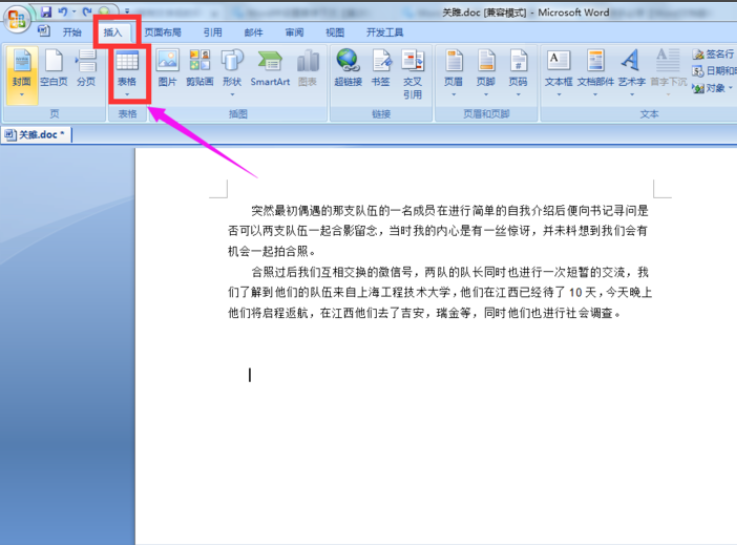Select the 关雎.doc document tab
Viewport: 737px width, 545px height.
[37, 135]
